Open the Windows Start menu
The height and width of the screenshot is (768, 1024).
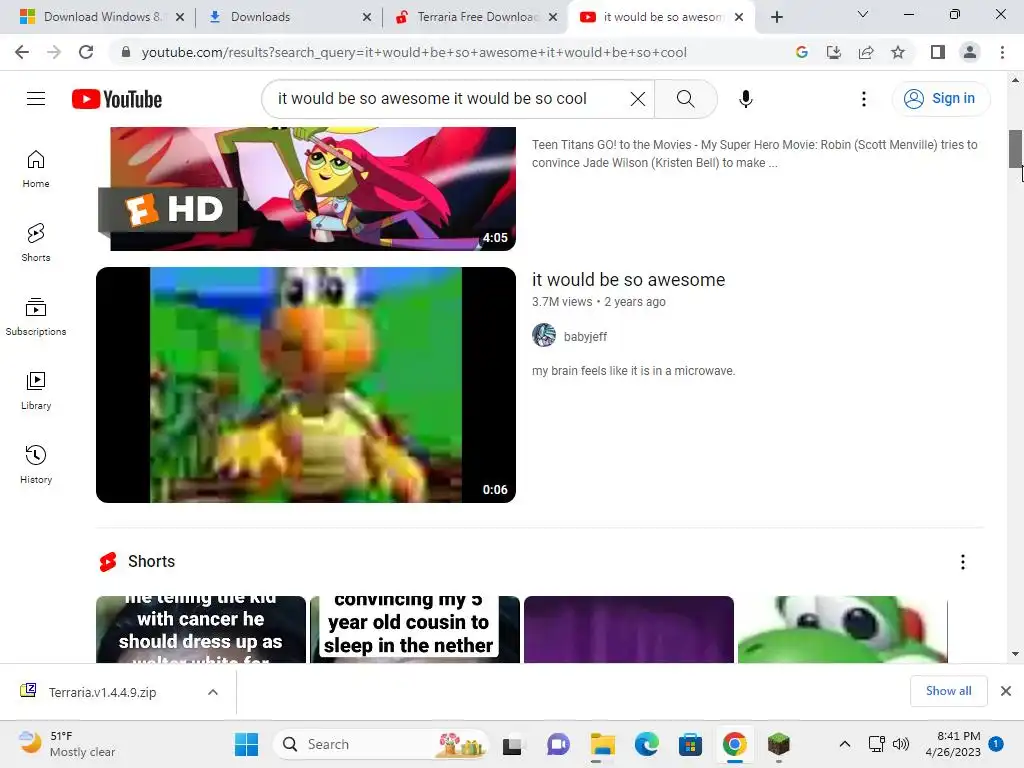click(x=246, y=744)
